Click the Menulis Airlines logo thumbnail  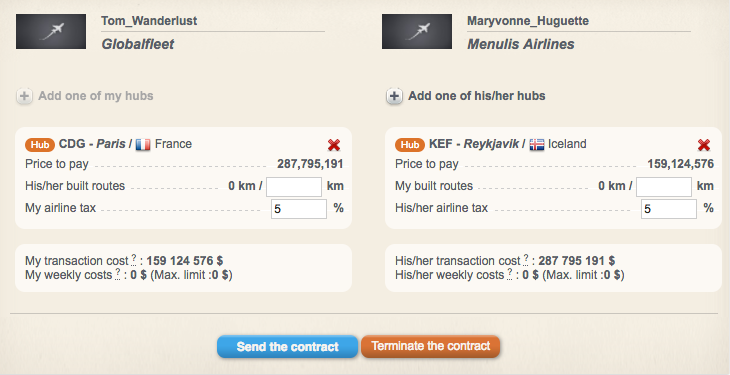pyautogui.click(x=417, y=31)
